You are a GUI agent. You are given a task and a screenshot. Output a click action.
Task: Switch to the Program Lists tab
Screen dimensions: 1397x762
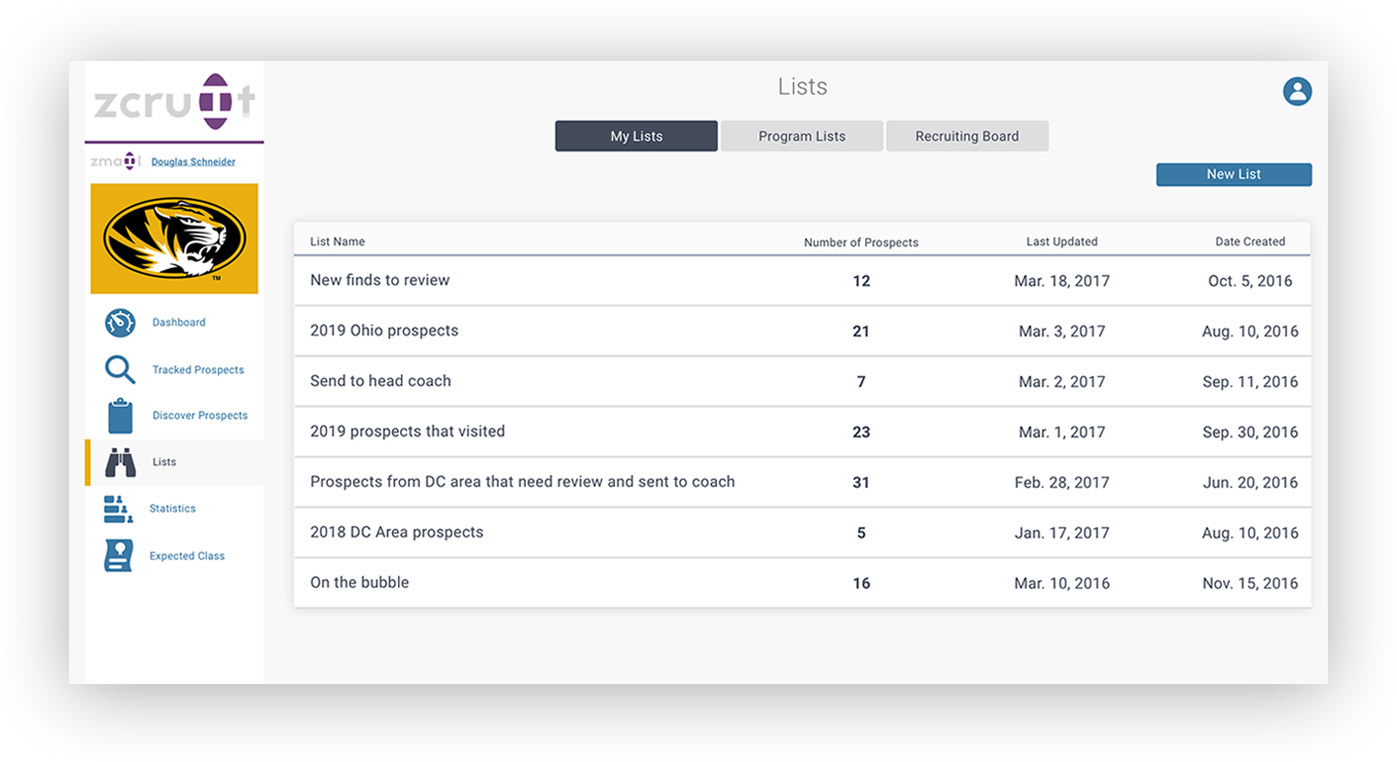pyautogui.click(x=802, y=136)
